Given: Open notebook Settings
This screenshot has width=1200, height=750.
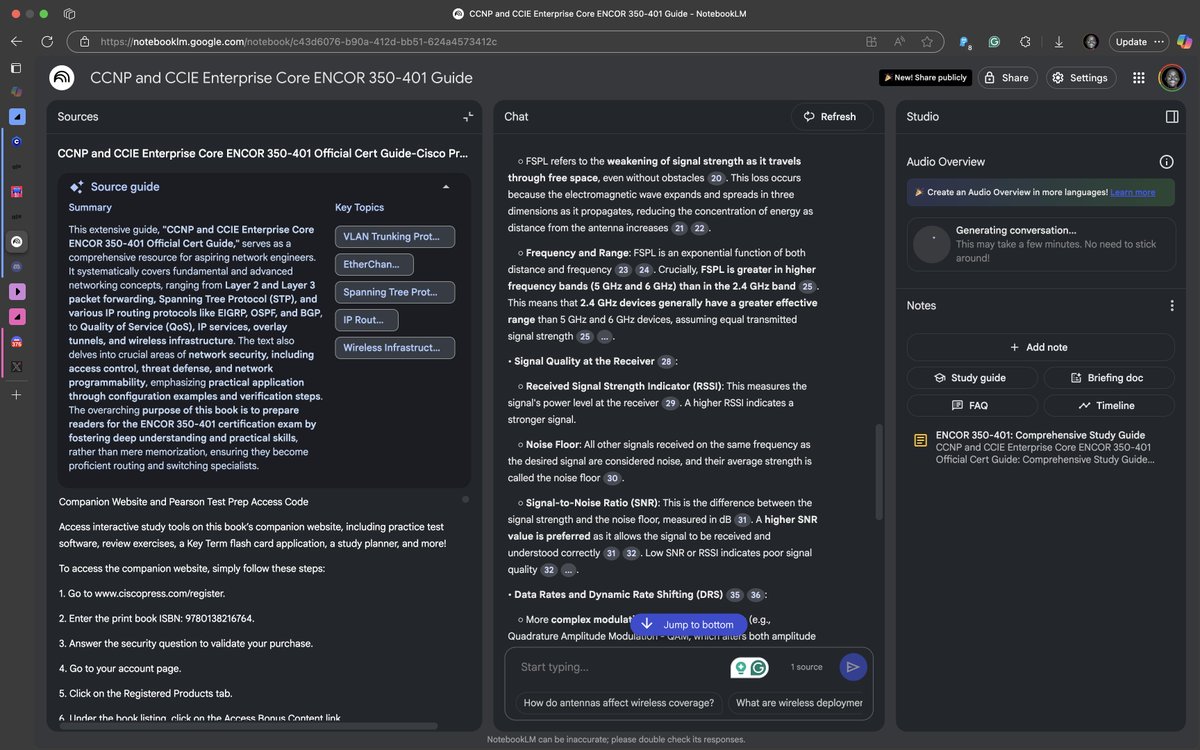Looking at the screenshot, I should (x=1079, y=78).
